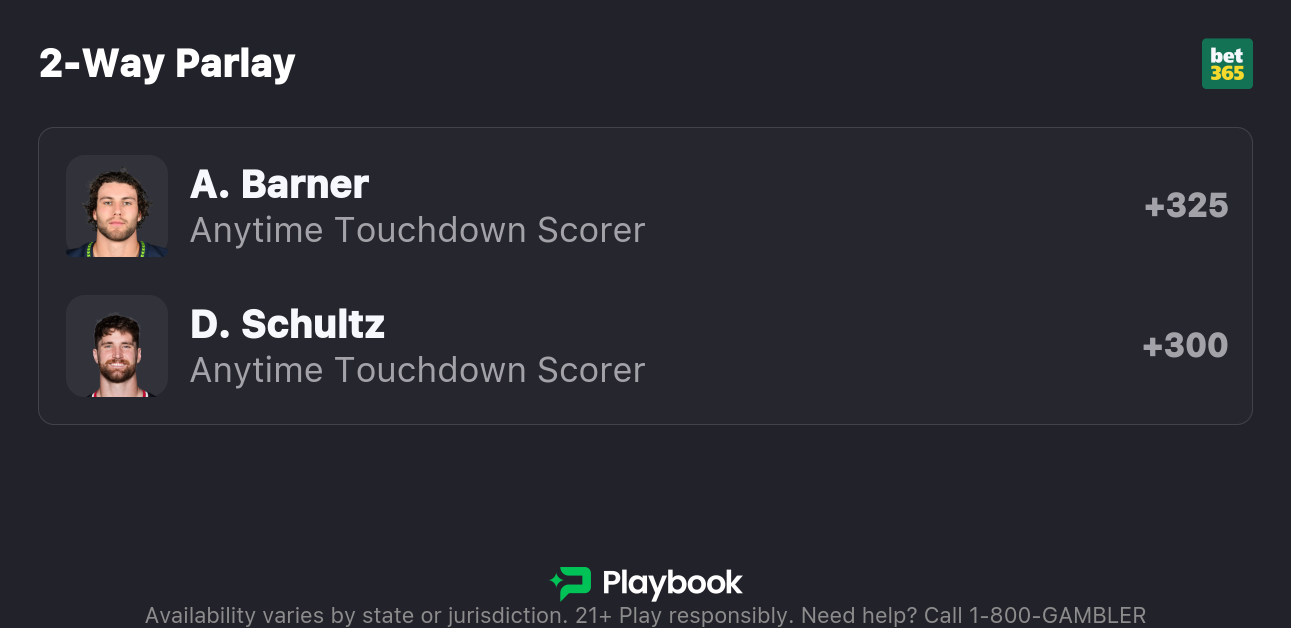This screenshot has width=1291, height=628.
Task: Click Barner's Anytime Touchdown Scorer label
Action: (417, 230)
